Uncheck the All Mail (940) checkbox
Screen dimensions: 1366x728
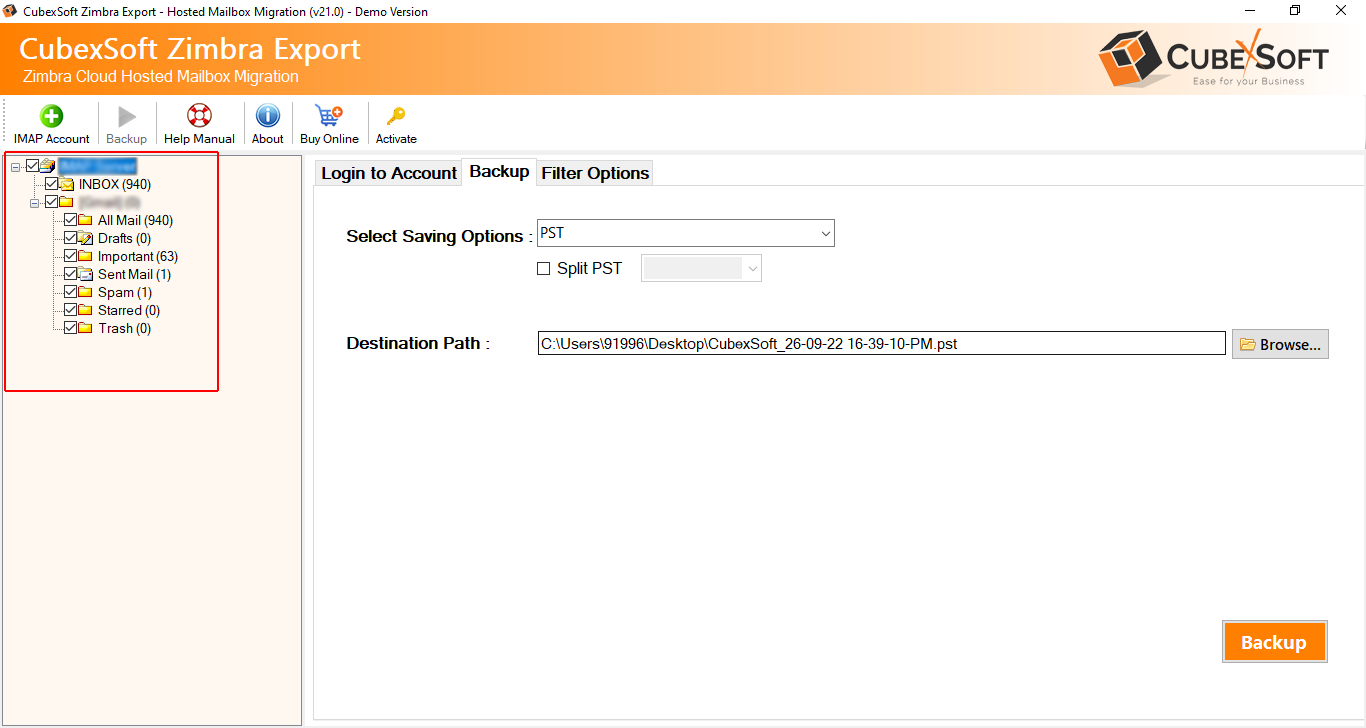pyautogui.click(x=71, y=220)
